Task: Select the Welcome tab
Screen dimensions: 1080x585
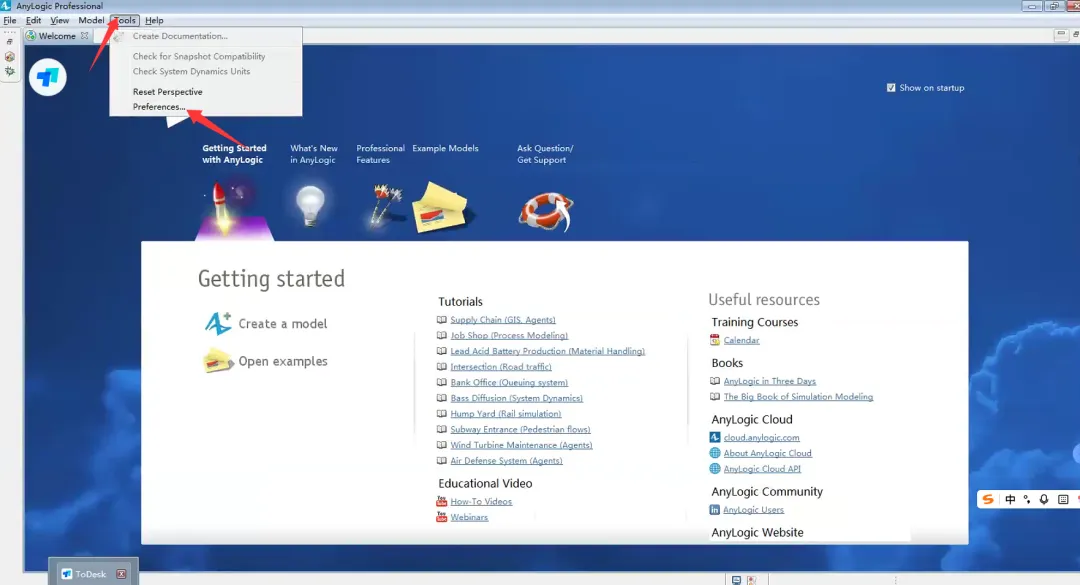Action: (x=57, y=36)
